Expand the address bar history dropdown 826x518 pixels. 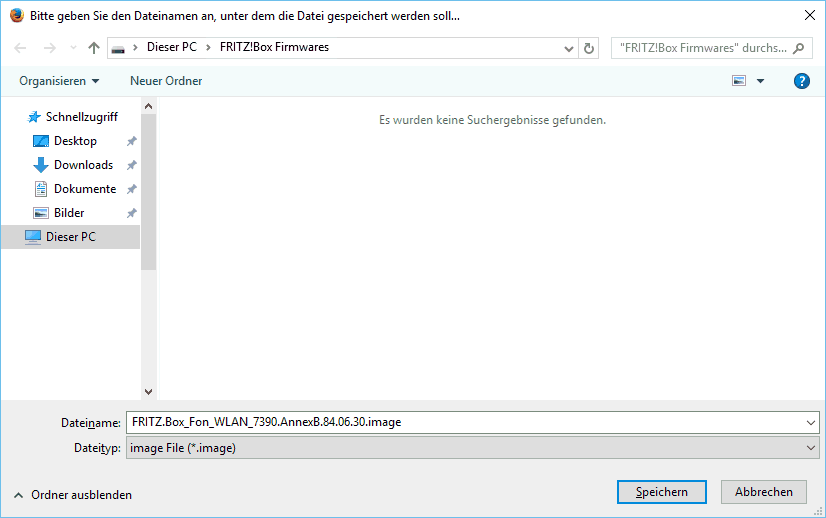click(568, 48)
